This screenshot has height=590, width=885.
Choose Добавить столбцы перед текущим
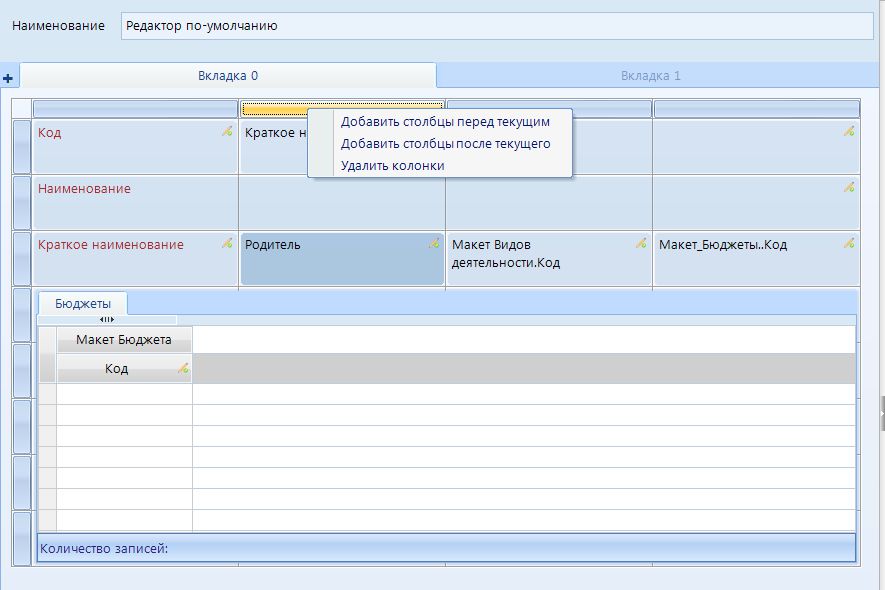coord(445,122)
